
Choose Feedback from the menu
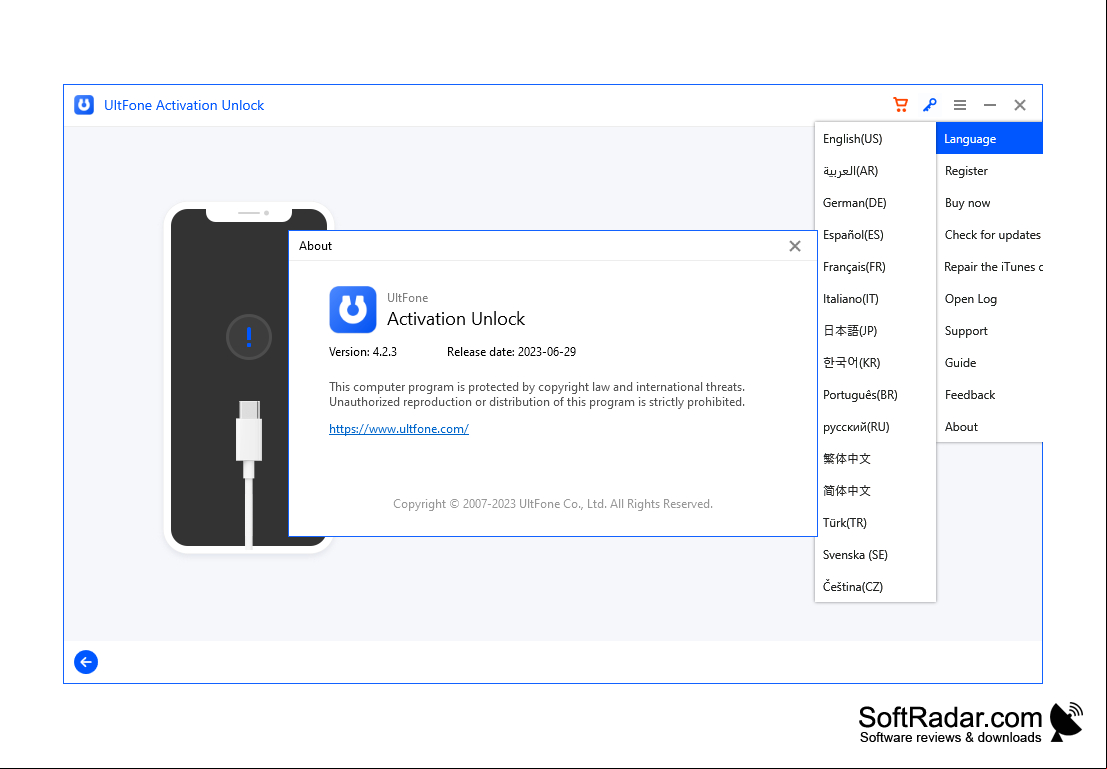coord(989,395)
